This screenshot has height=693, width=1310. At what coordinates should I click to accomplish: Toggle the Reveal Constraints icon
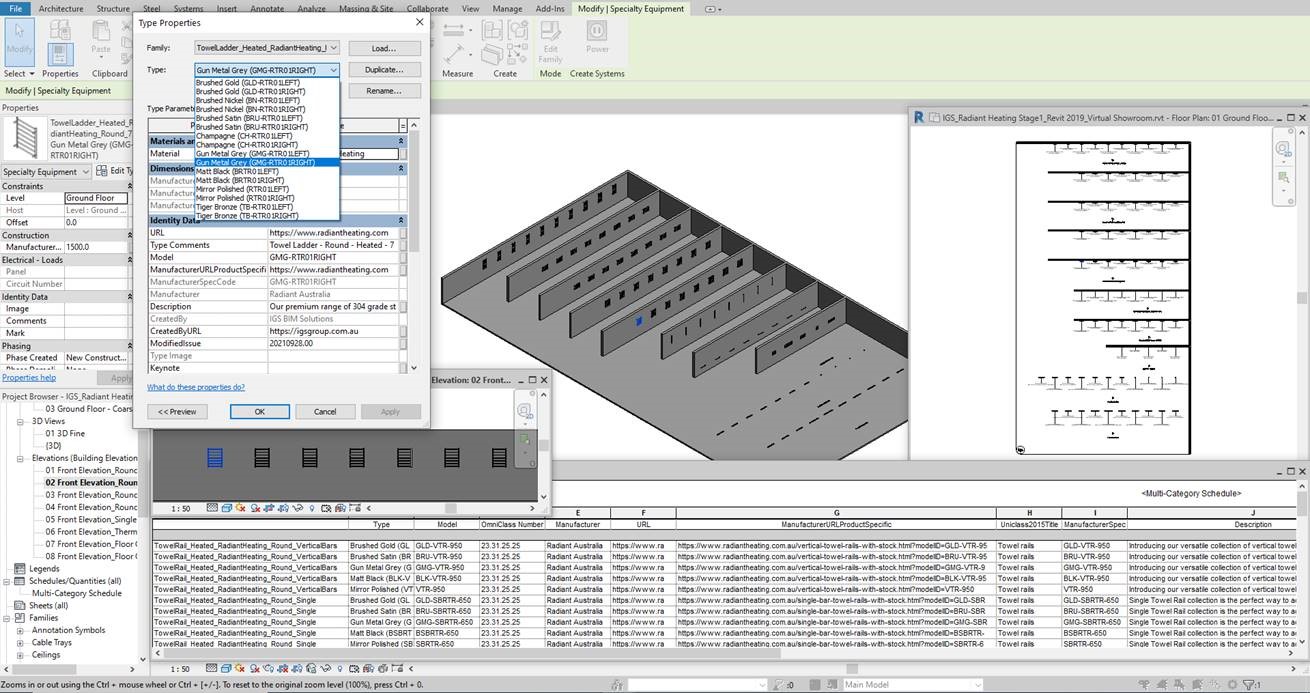pos(355,507)
